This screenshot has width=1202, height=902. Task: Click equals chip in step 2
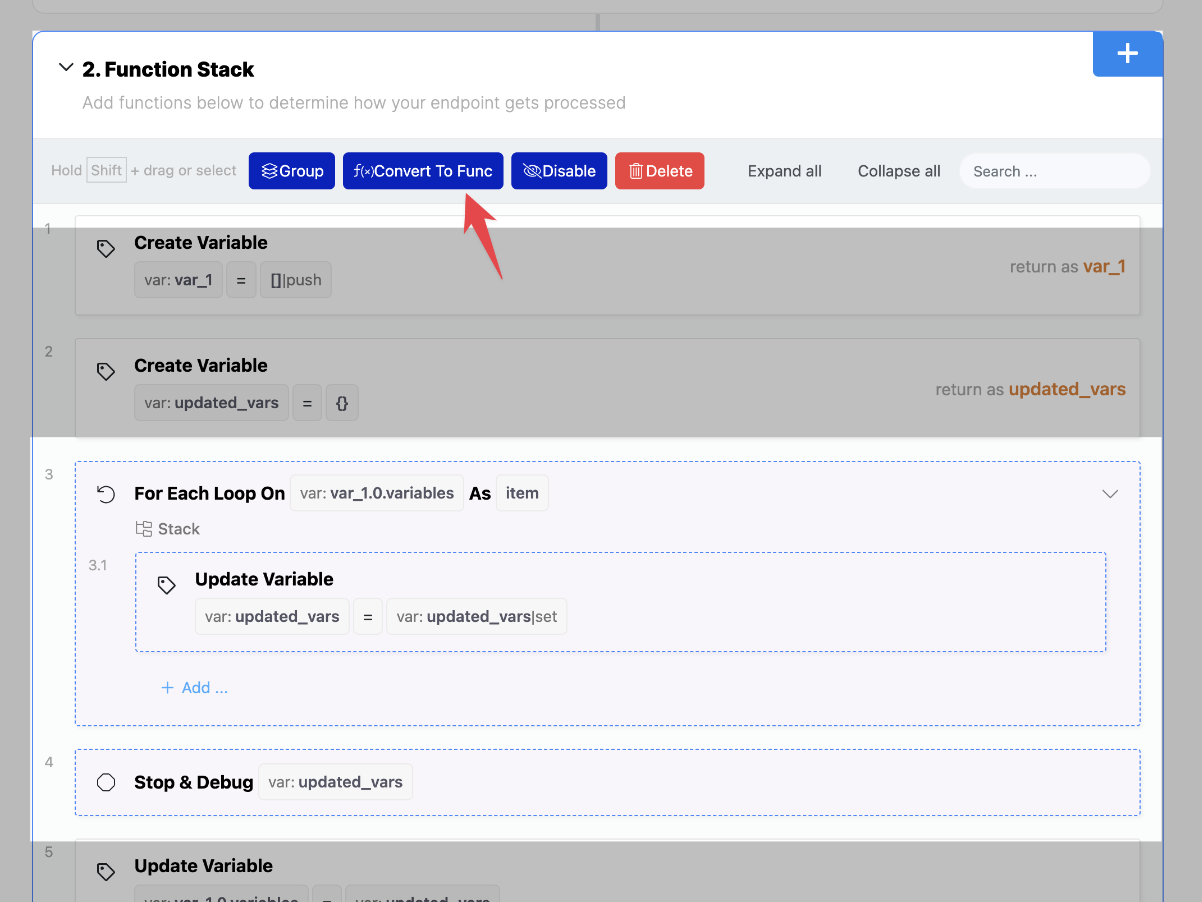[307, 403]
